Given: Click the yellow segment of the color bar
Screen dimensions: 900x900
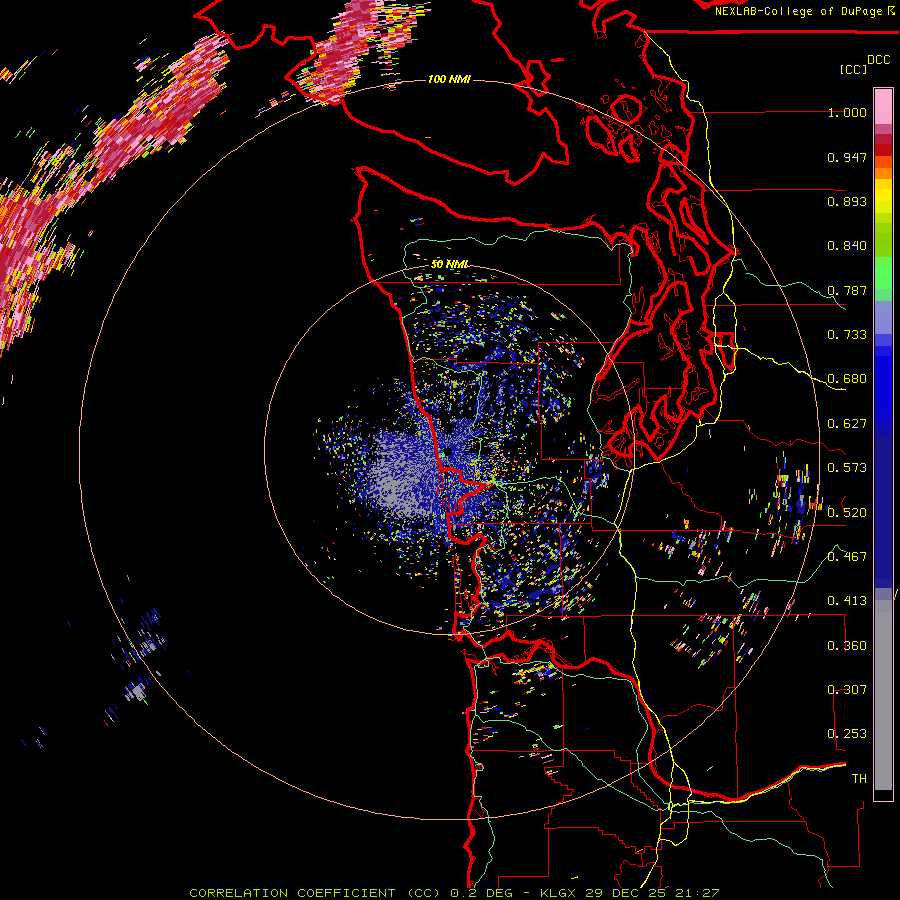Looking at the screenshot, I should 883,196.
